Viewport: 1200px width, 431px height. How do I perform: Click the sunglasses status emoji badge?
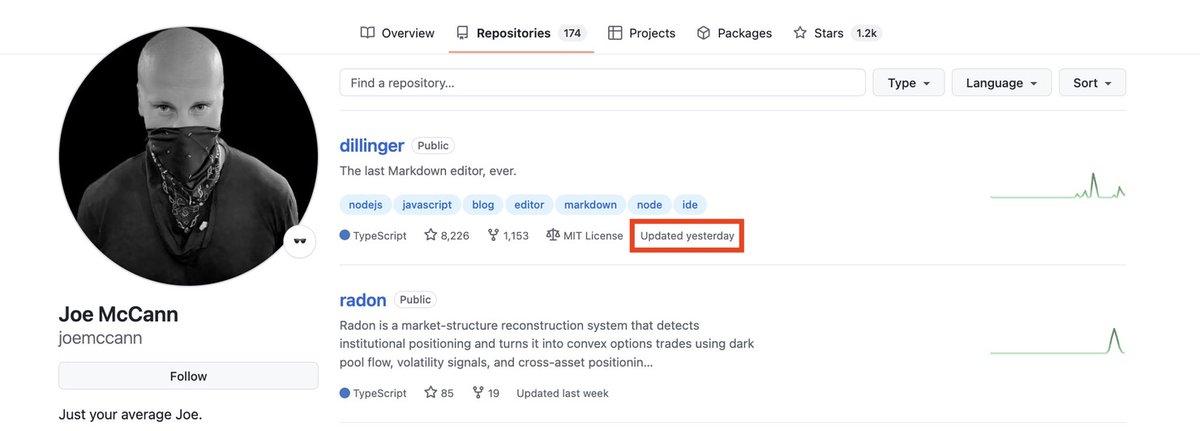300,242
